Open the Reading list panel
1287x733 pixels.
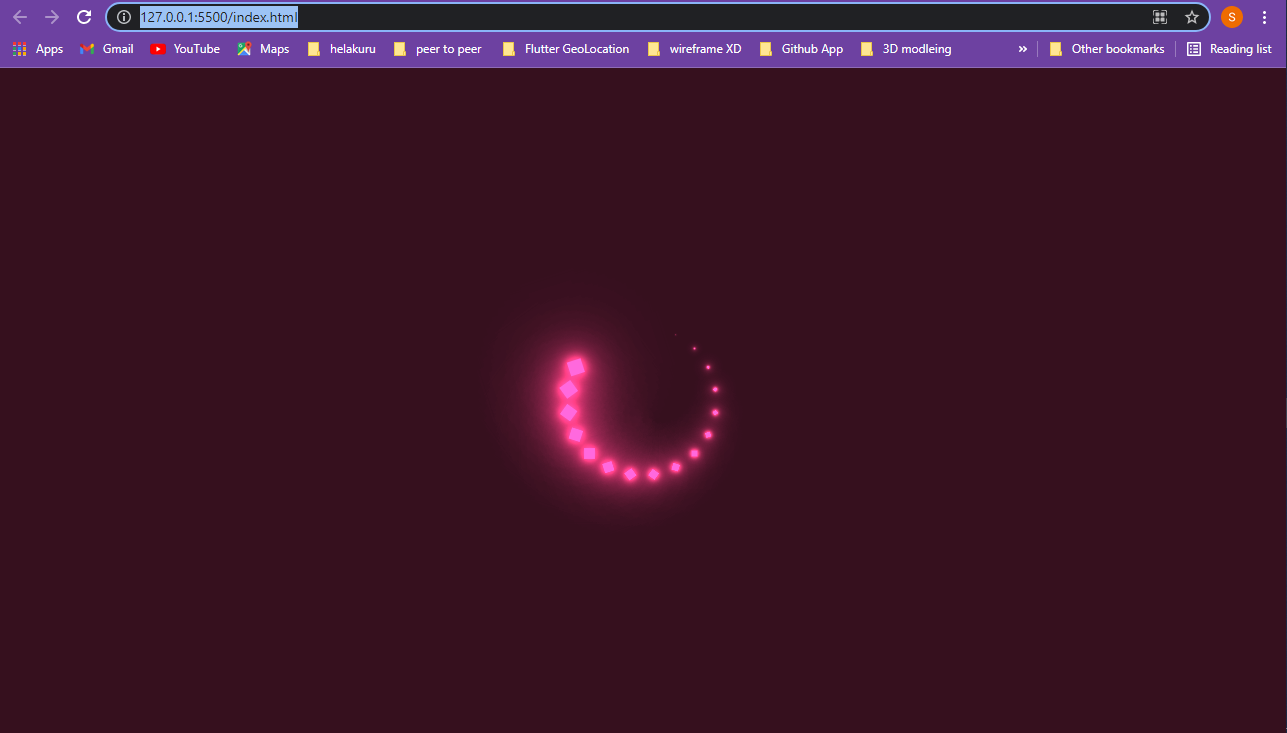click(x=1229, y=49)
